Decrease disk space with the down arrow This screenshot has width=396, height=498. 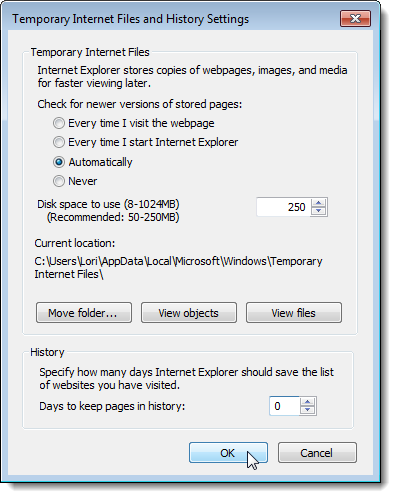[x=319, y=211]
